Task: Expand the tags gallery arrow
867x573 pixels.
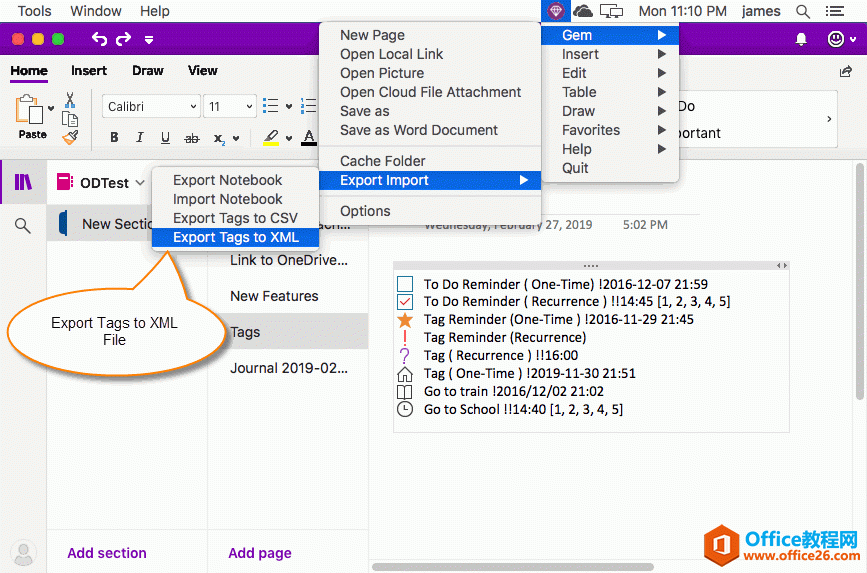Action: pyautogui.click(x=829, y=119)
